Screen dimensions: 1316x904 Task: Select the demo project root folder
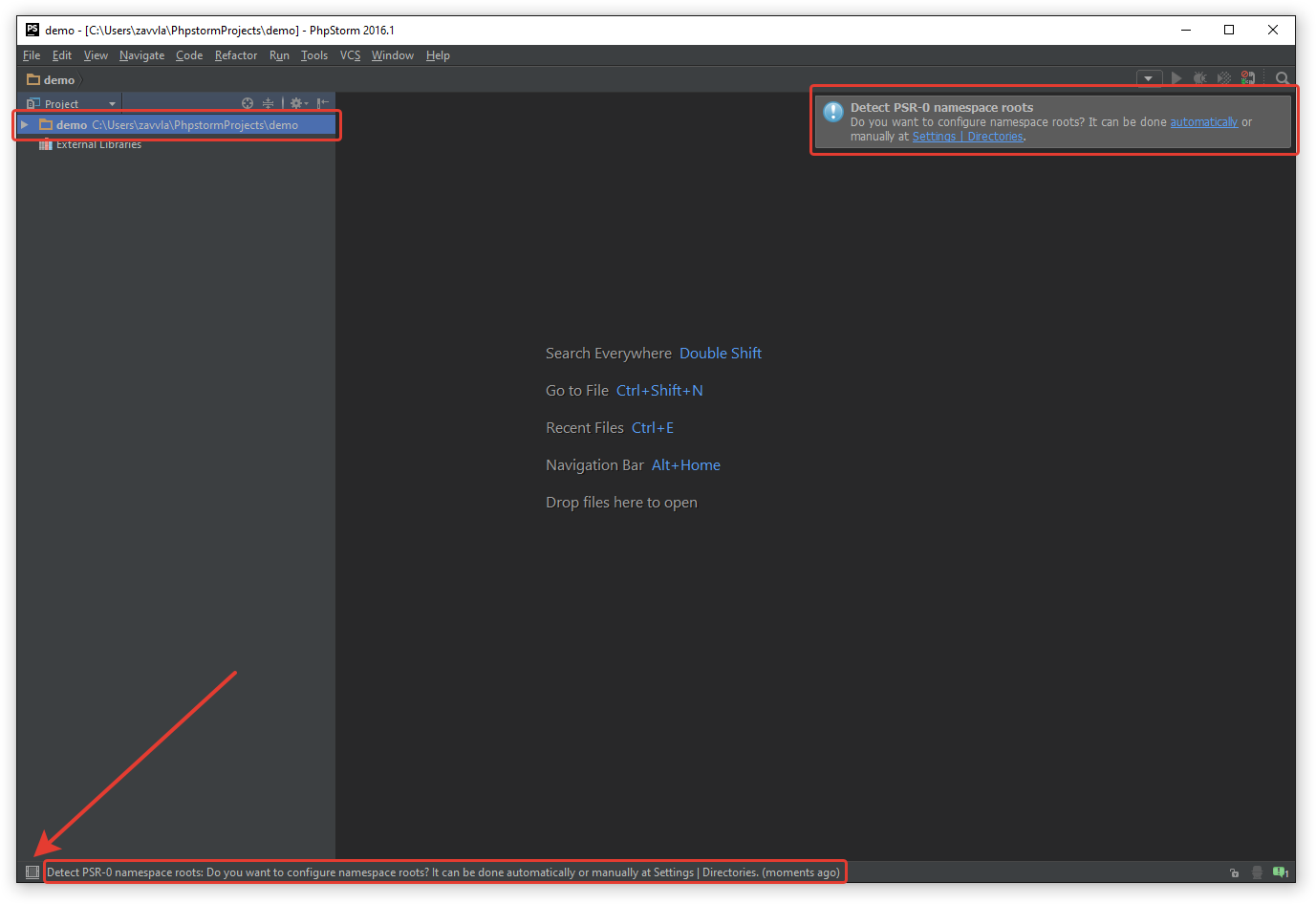point(177,125)
